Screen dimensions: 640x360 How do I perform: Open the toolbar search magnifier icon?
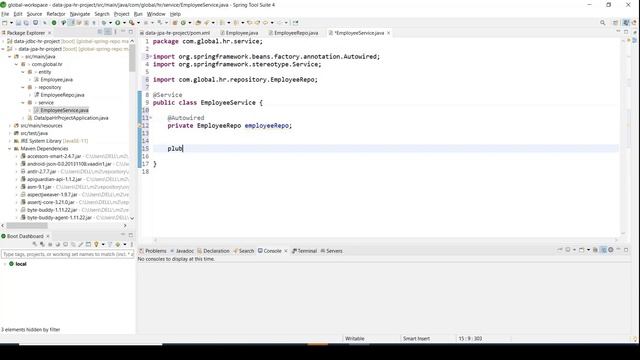(602, 23)
